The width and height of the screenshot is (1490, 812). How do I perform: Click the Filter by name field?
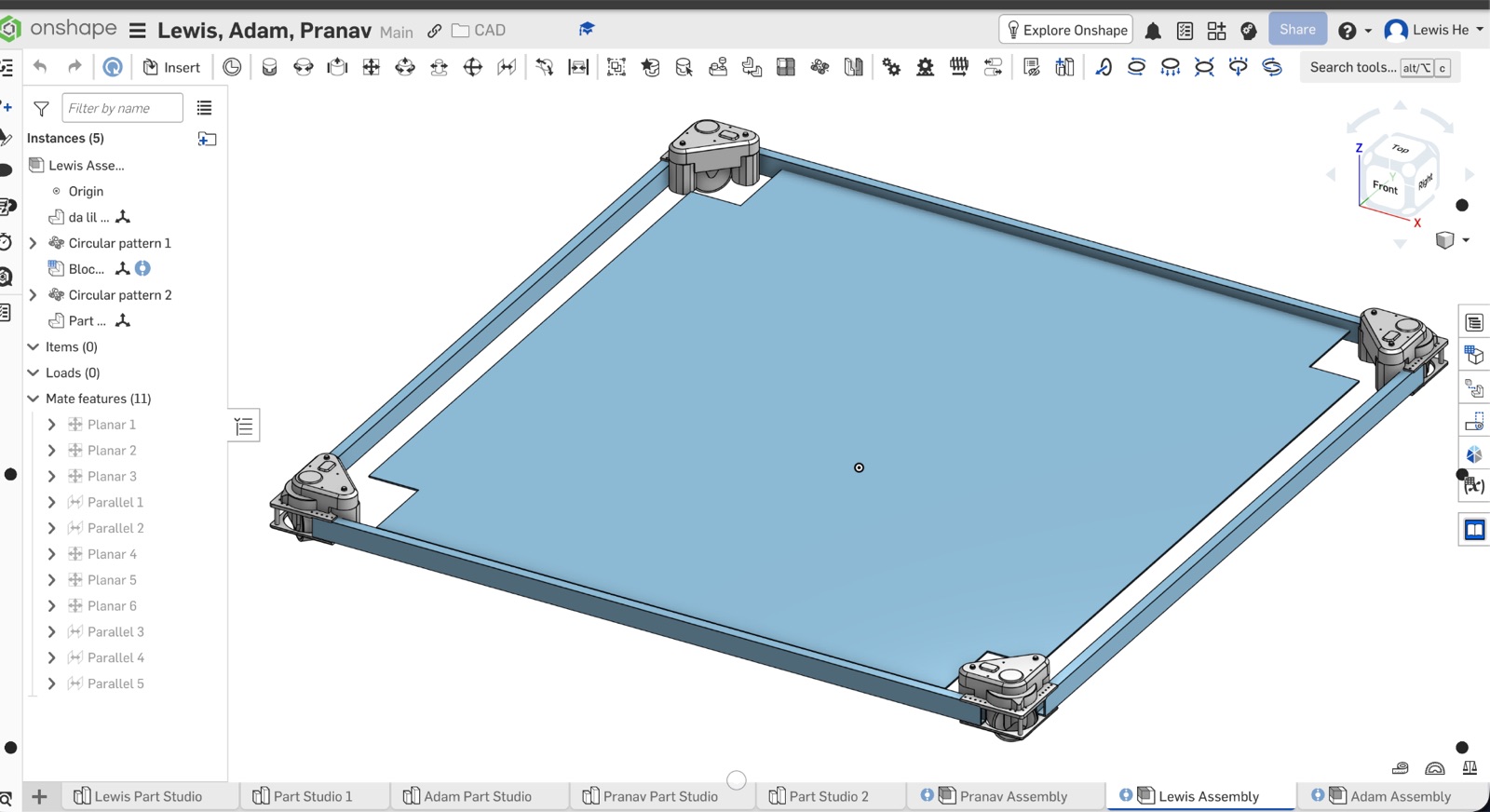coord(122,108)
